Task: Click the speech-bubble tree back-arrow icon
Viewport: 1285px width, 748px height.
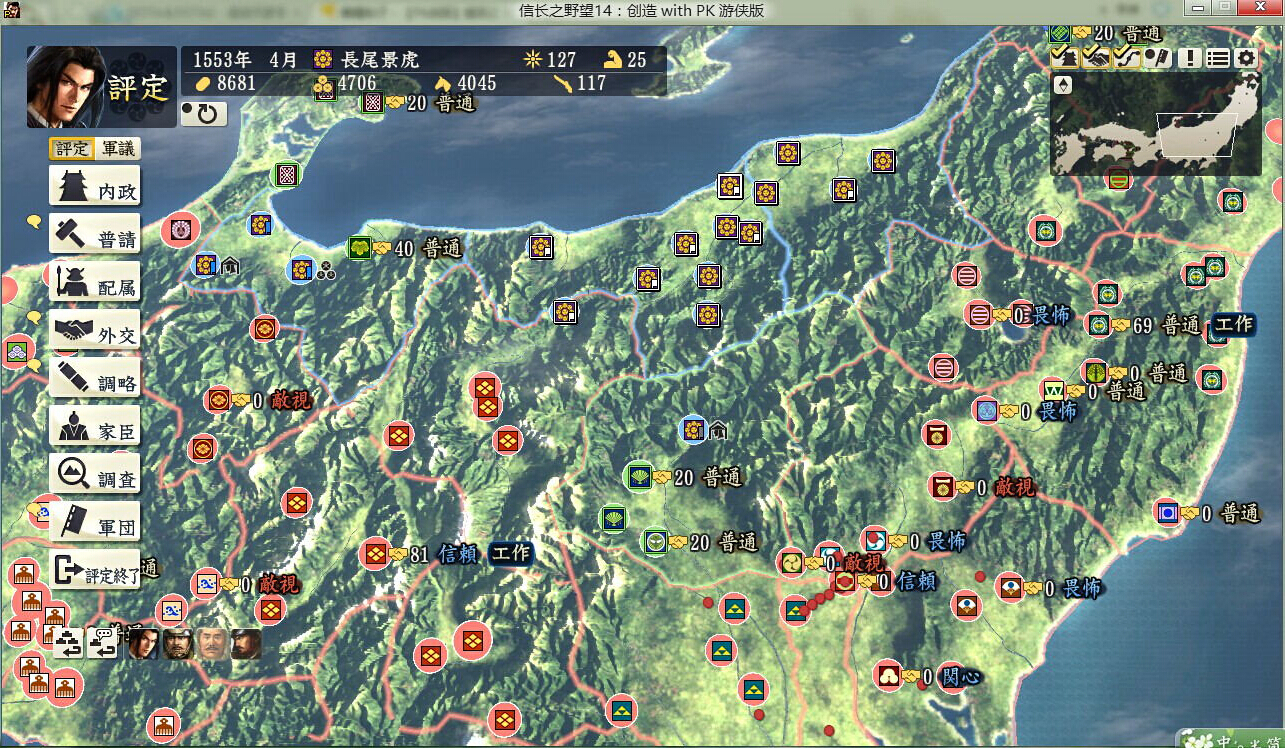Action: [x=102, y=643]
